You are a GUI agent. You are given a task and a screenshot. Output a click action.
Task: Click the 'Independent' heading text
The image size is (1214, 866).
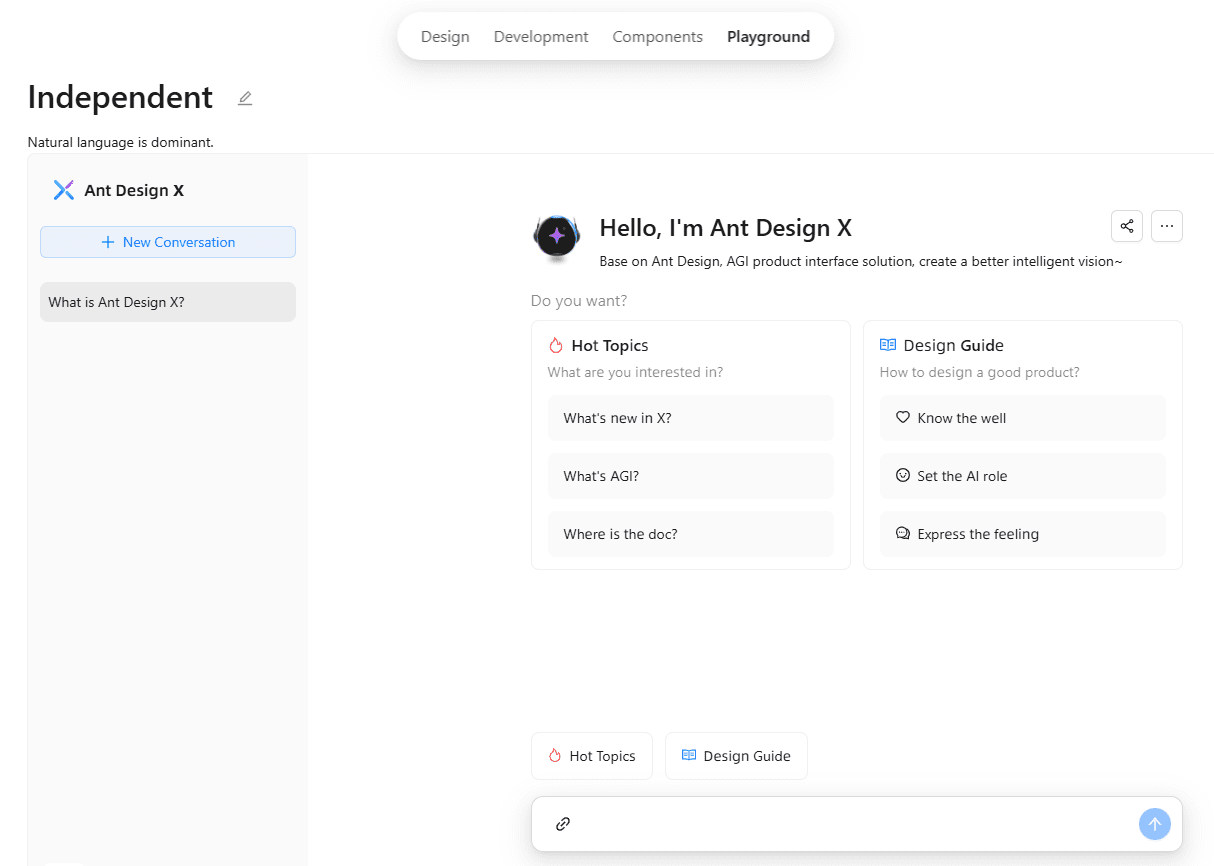click(x=120, y=97)
